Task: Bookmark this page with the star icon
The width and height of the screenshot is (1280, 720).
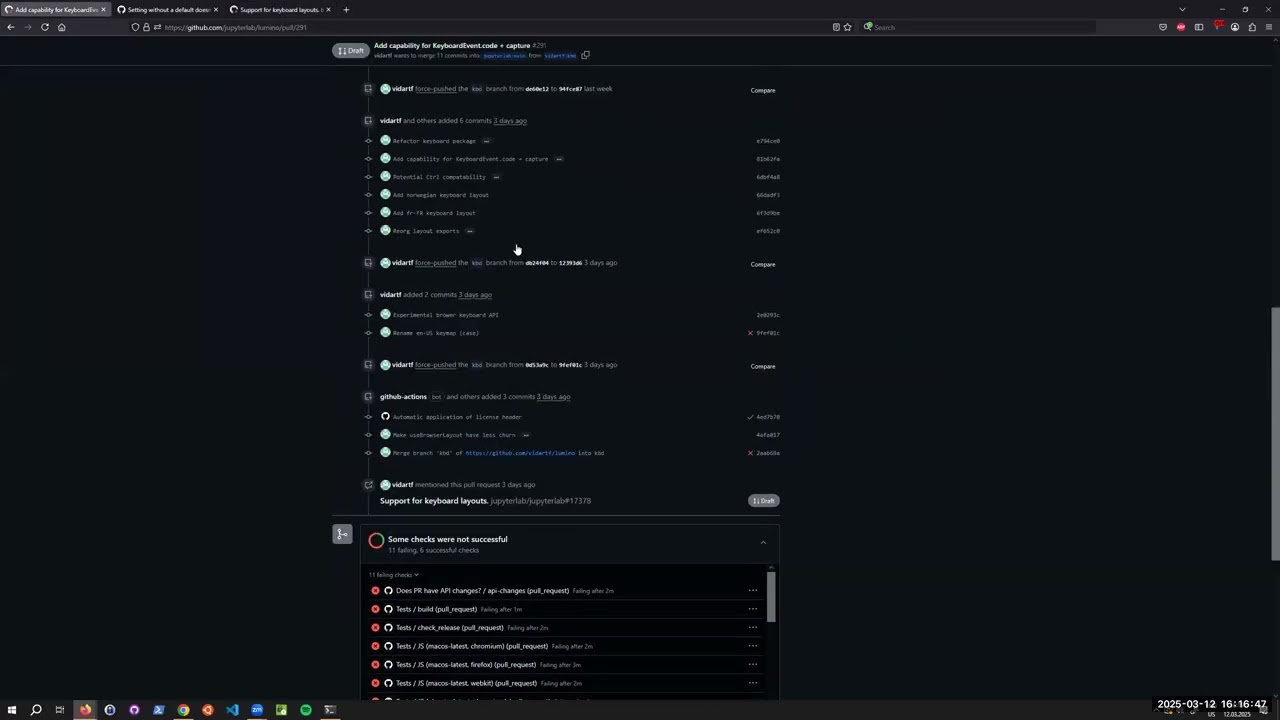Action: pos(847,27)
